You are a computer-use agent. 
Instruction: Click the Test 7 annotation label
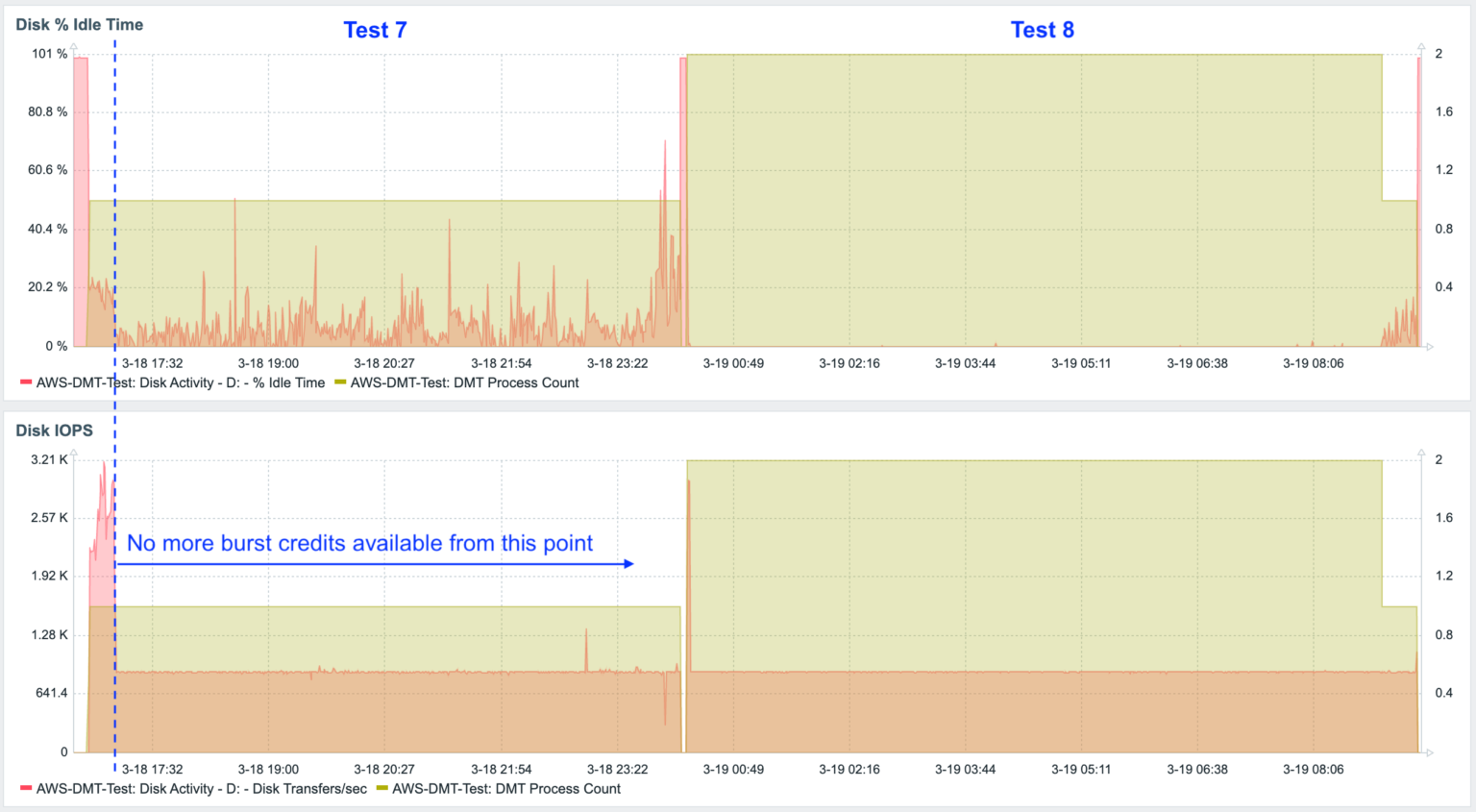click(x=375, y=30)
